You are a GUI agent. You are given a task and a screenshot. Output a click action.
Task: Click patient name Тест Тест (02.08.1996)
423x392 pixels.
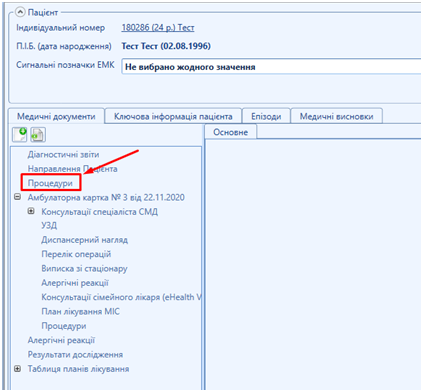pyautogui.click(x=166, y=46)
